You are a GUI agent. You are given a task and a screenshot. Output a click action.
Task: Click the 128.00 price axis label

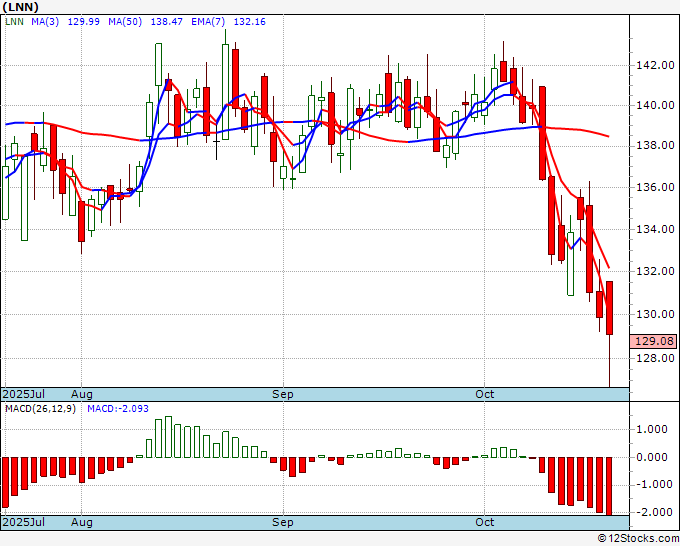655,358
